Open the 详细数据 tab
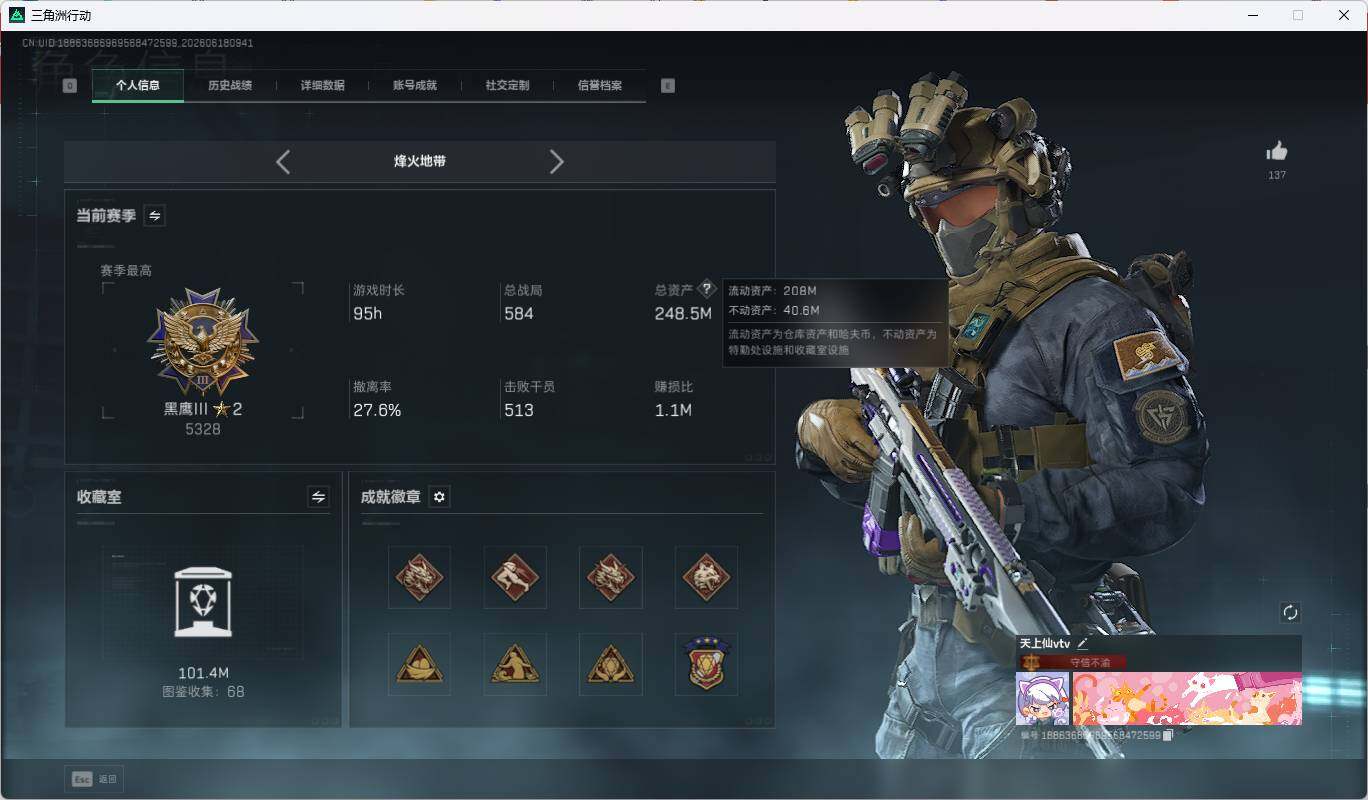Image resolution: width=1368 pixels, height=800 pixels. pyautogui.click(x=323, y=85)
